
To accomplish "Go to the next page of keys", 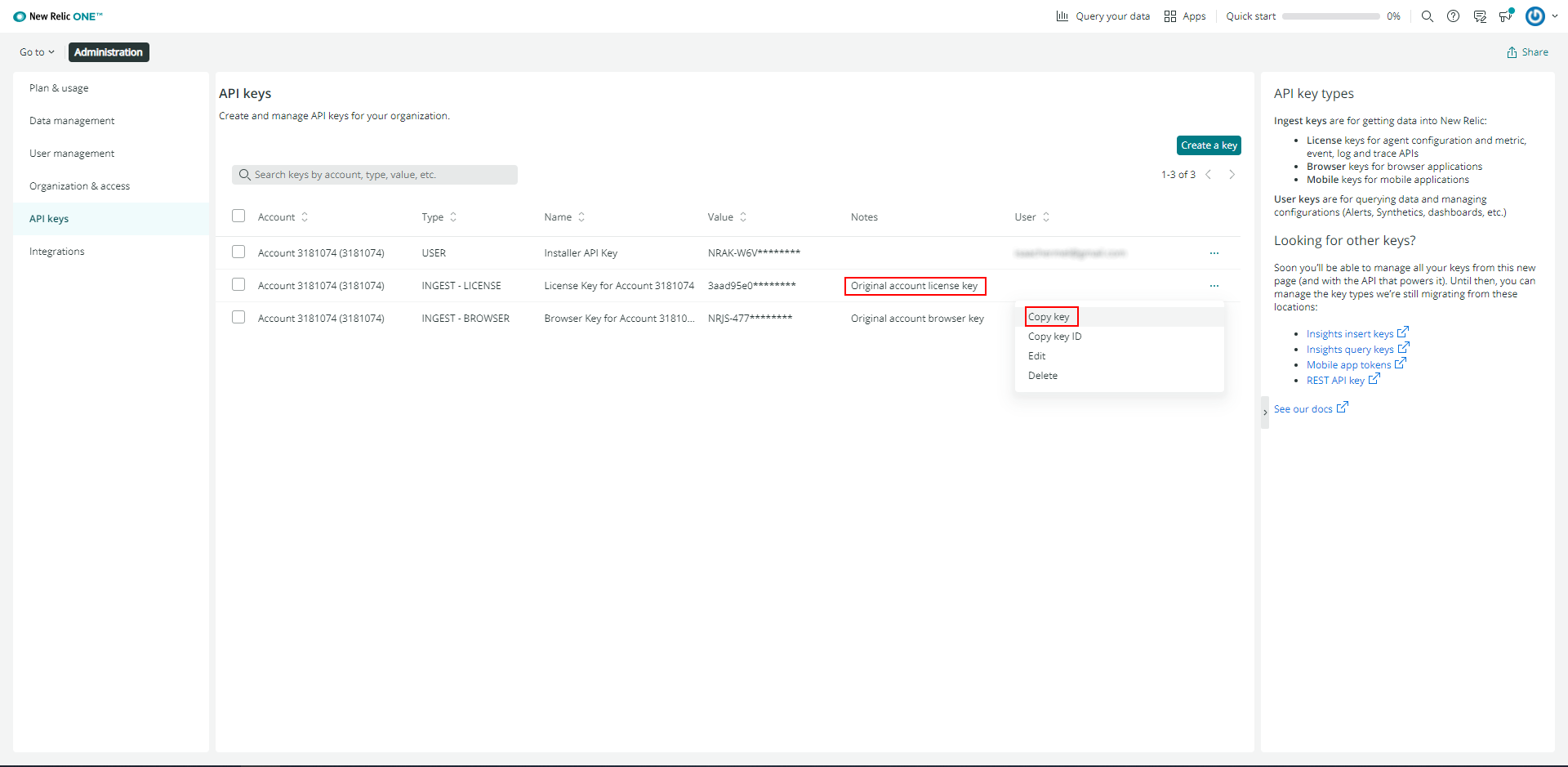I will coord(1232,175).
